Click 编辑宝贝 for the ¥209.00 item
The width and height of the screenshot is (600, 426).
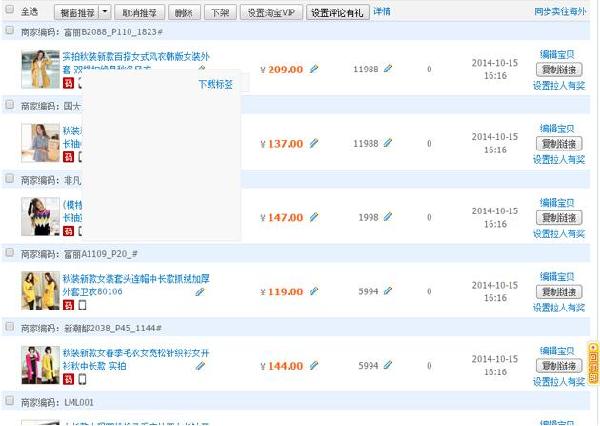point(558,54)
